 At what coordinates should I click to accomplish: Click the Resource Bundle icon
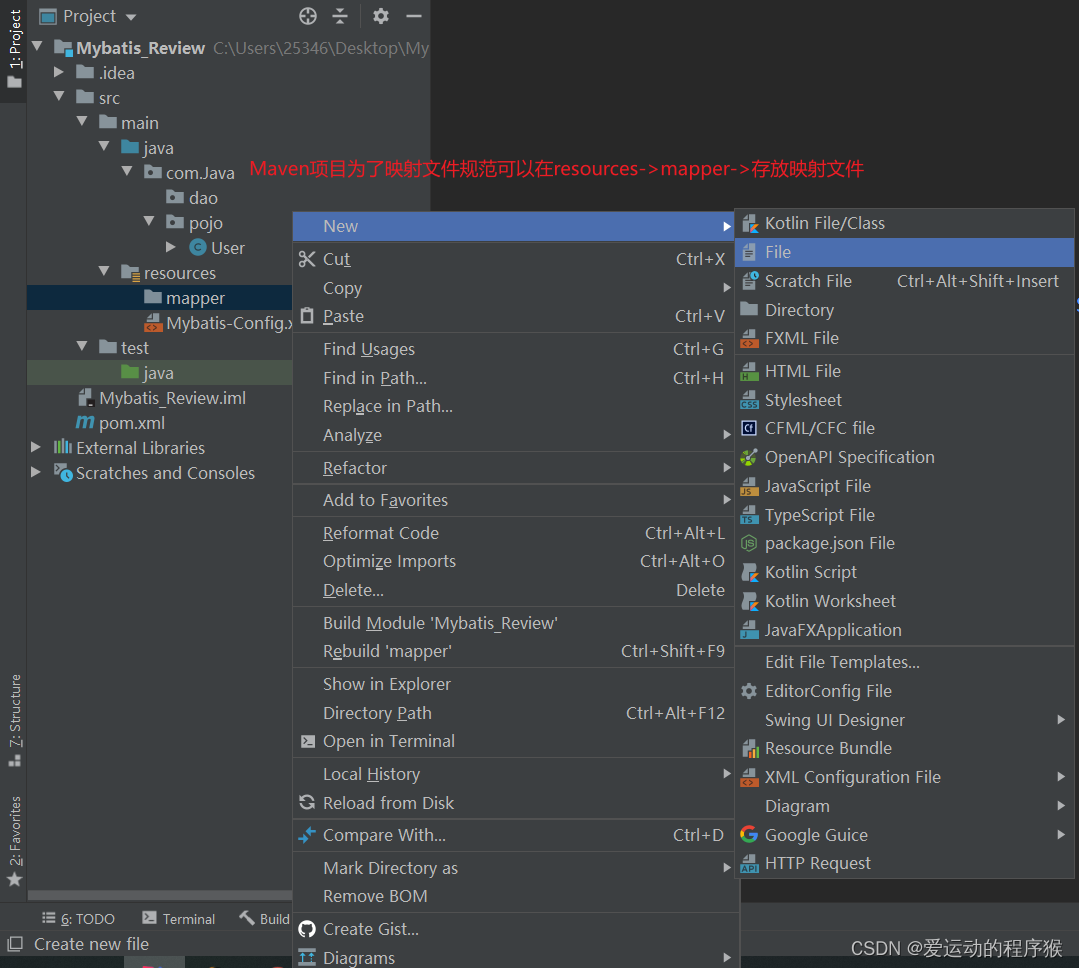749,748
